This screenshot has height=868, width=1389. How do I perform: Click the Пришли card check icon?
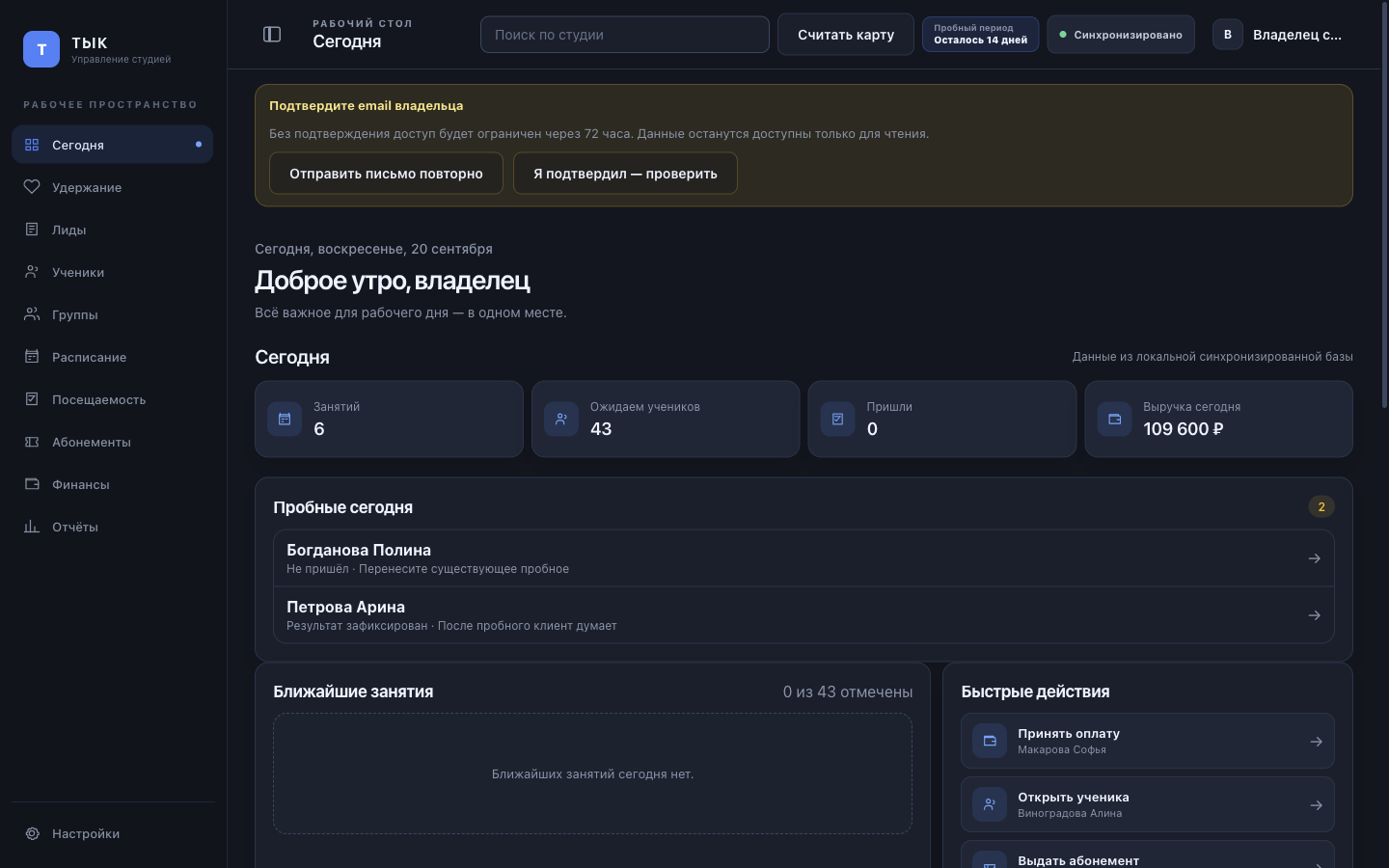(837, 419)
